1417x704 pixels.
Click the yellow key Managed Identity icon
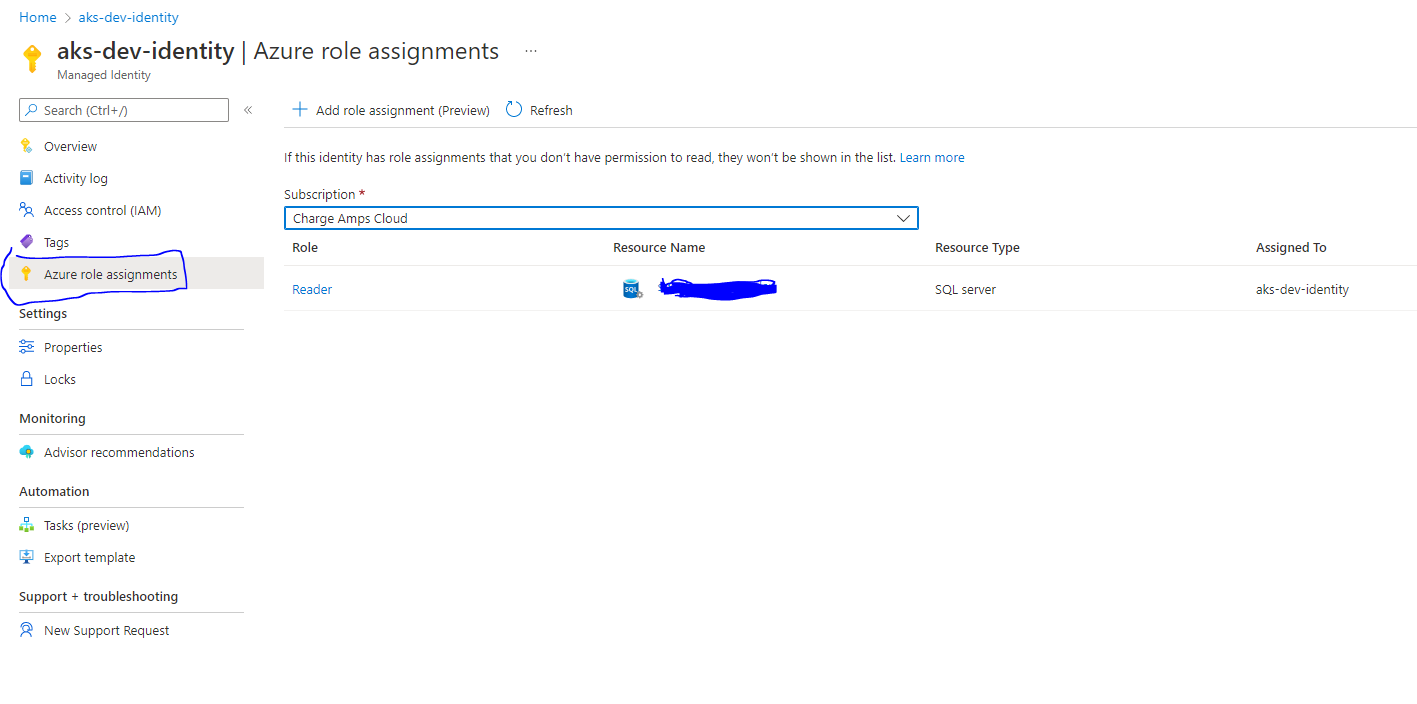click(32, 58)
